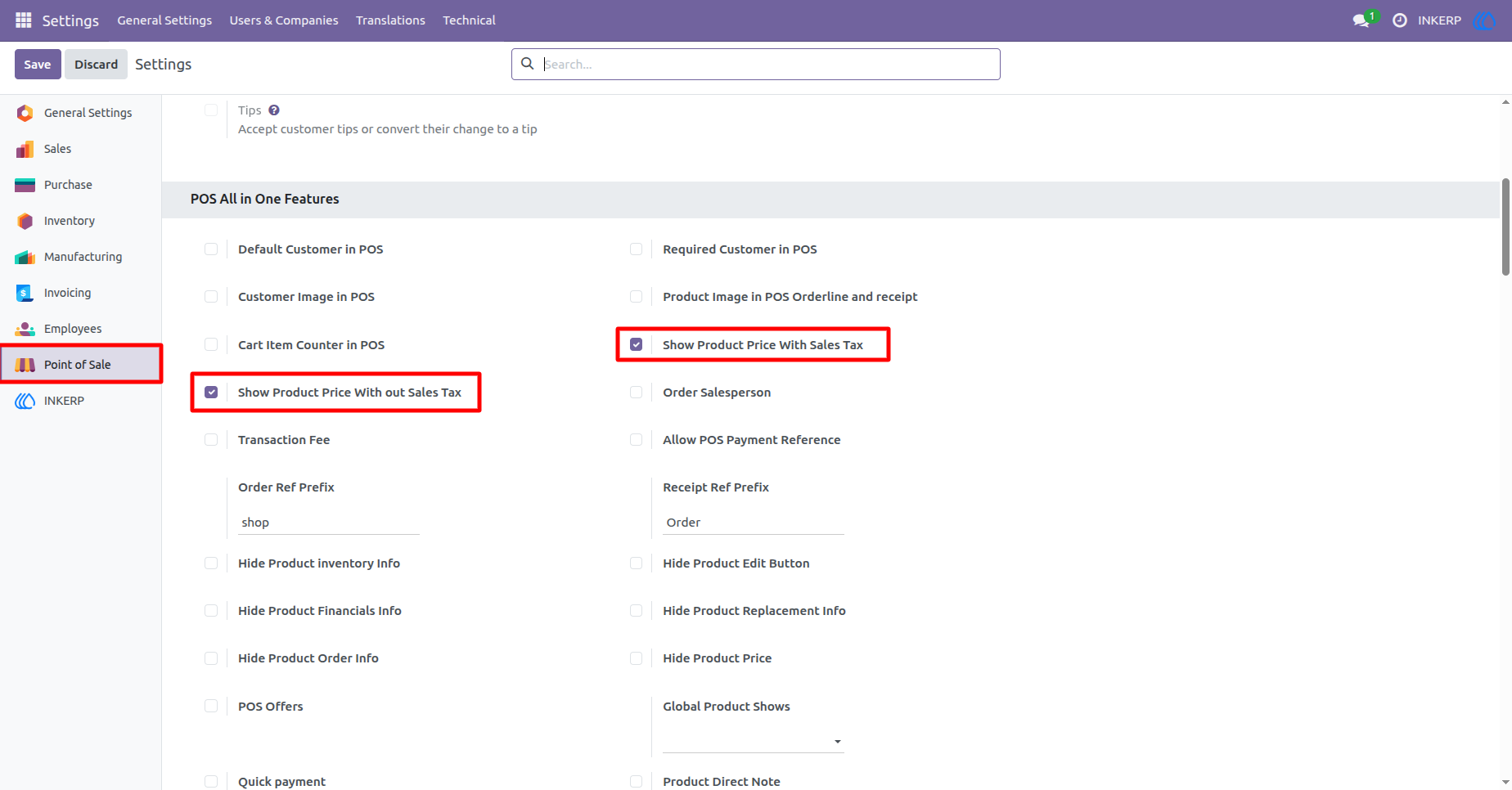Click the Sales sidebar icon
Viewport: 1512px width, 790px height.
coord(25,149)
